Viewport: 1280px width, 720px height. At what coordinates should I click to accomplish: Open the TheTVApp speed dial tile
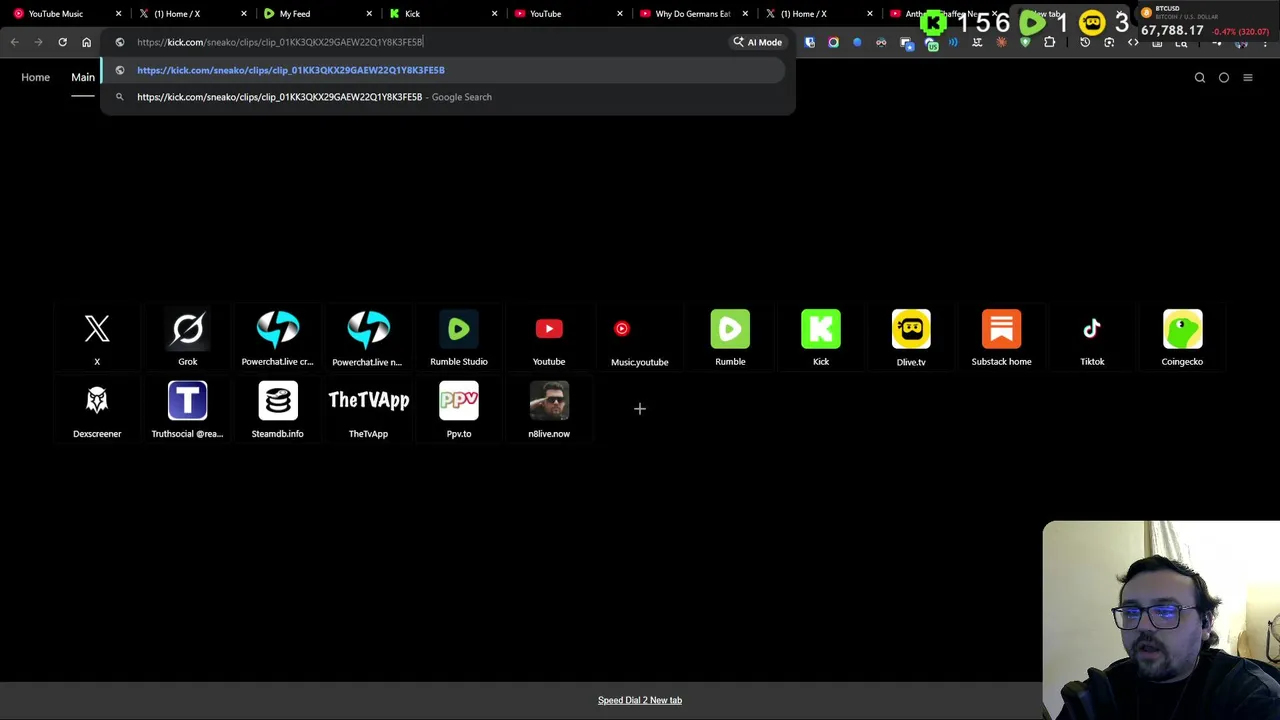pos(368,410)
